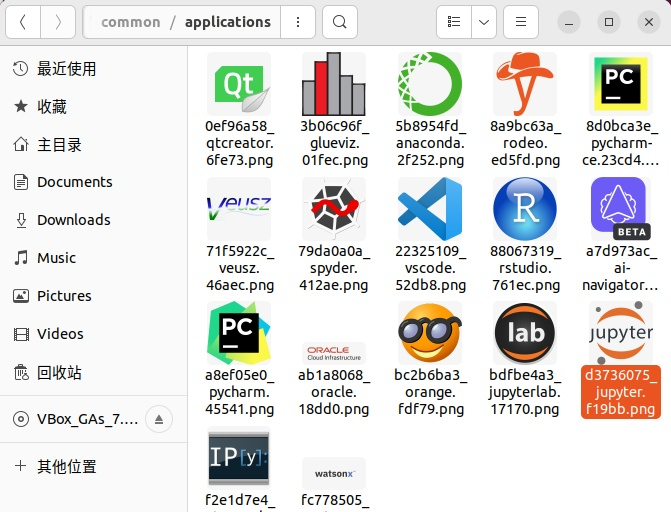This screenshot has width=671, height=512.
Task: Select the spyder web icon file
Action: click(334, 210)
